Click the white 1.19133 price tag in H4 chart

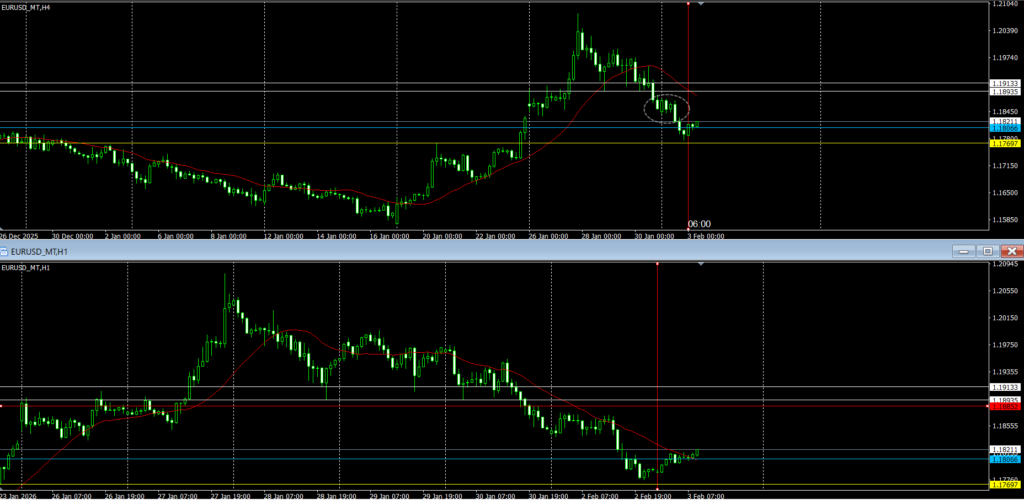(1004, 83)
